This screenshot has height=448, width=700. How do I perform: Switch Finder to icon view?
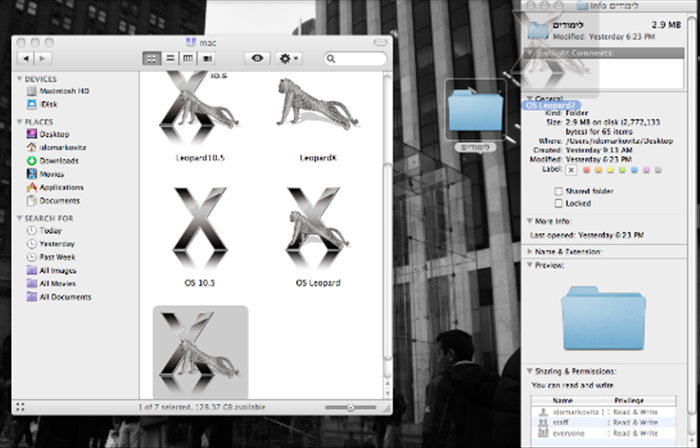[x=152, y=58]
